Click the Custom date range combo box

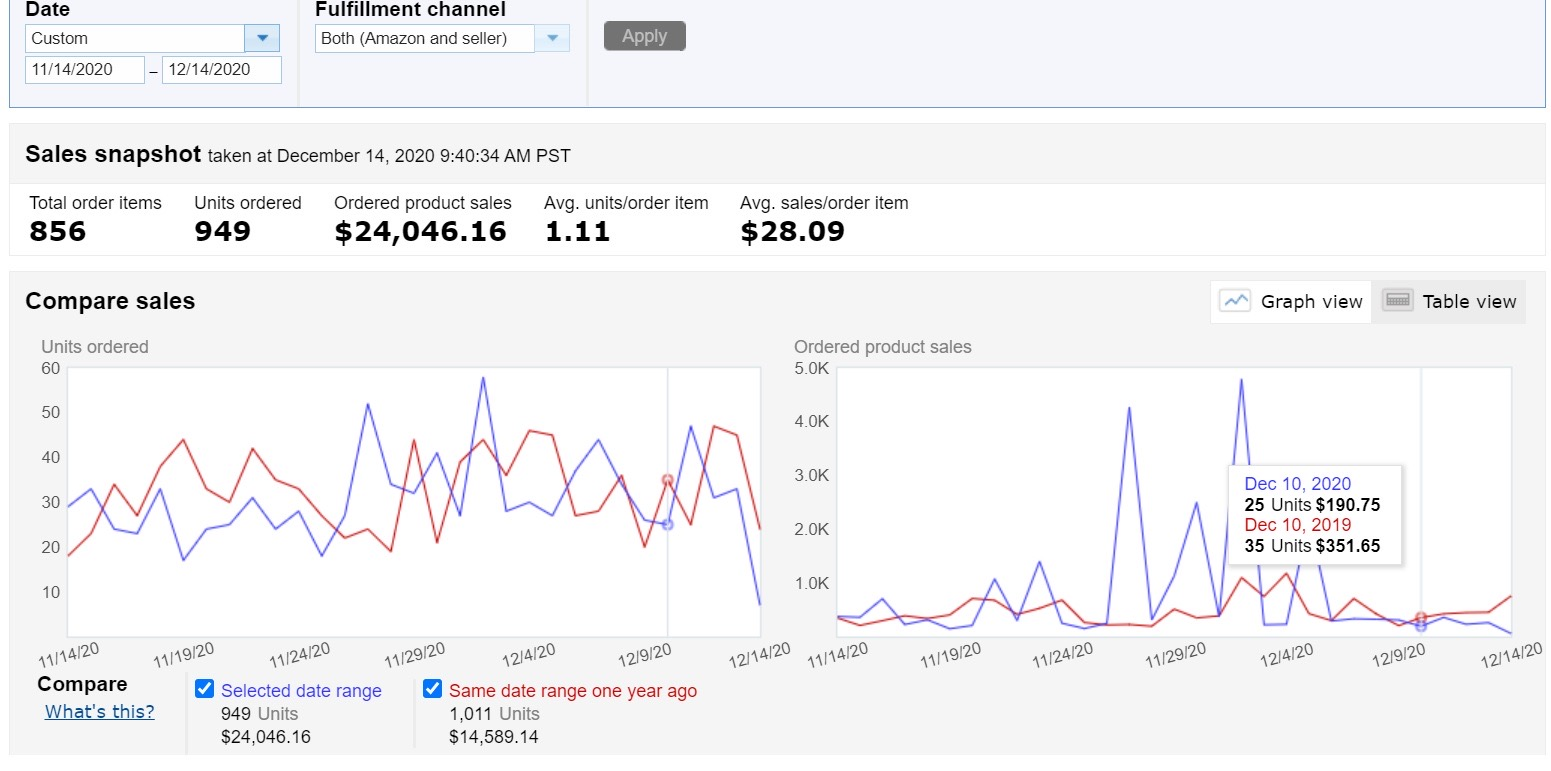point(135,38)
